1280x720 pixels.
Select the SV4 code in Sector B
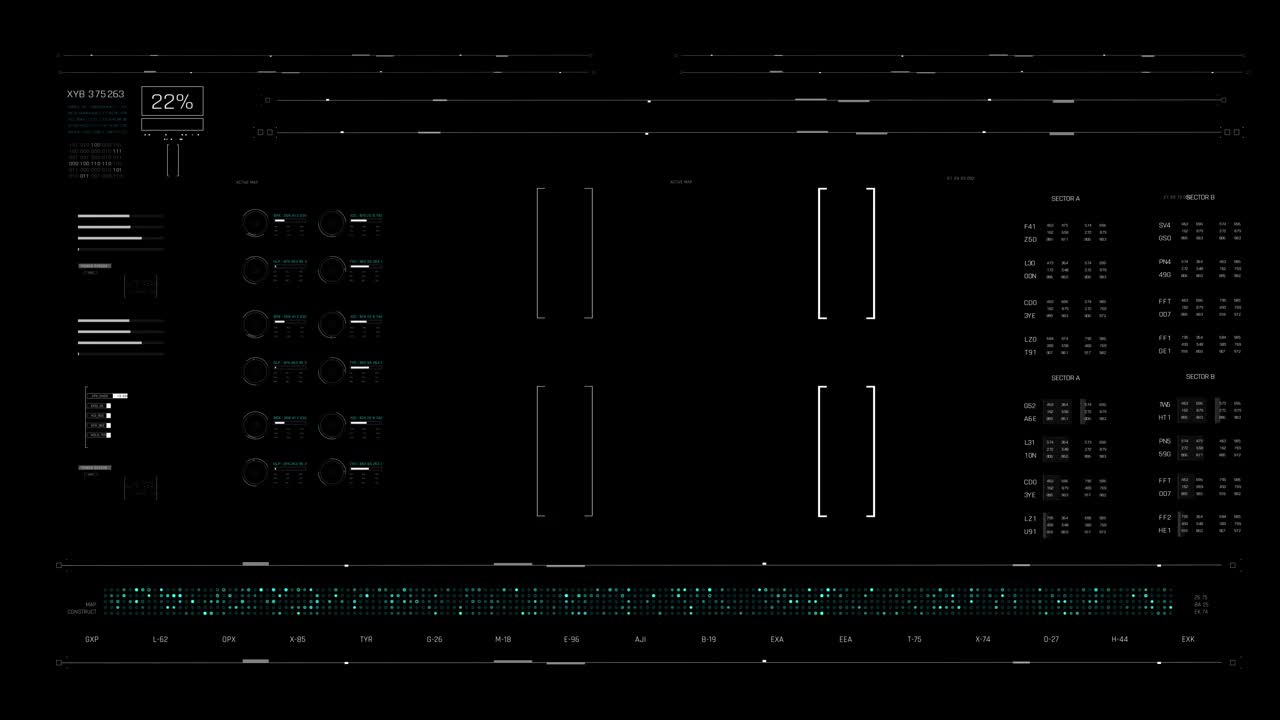(x=1165, y=225)
